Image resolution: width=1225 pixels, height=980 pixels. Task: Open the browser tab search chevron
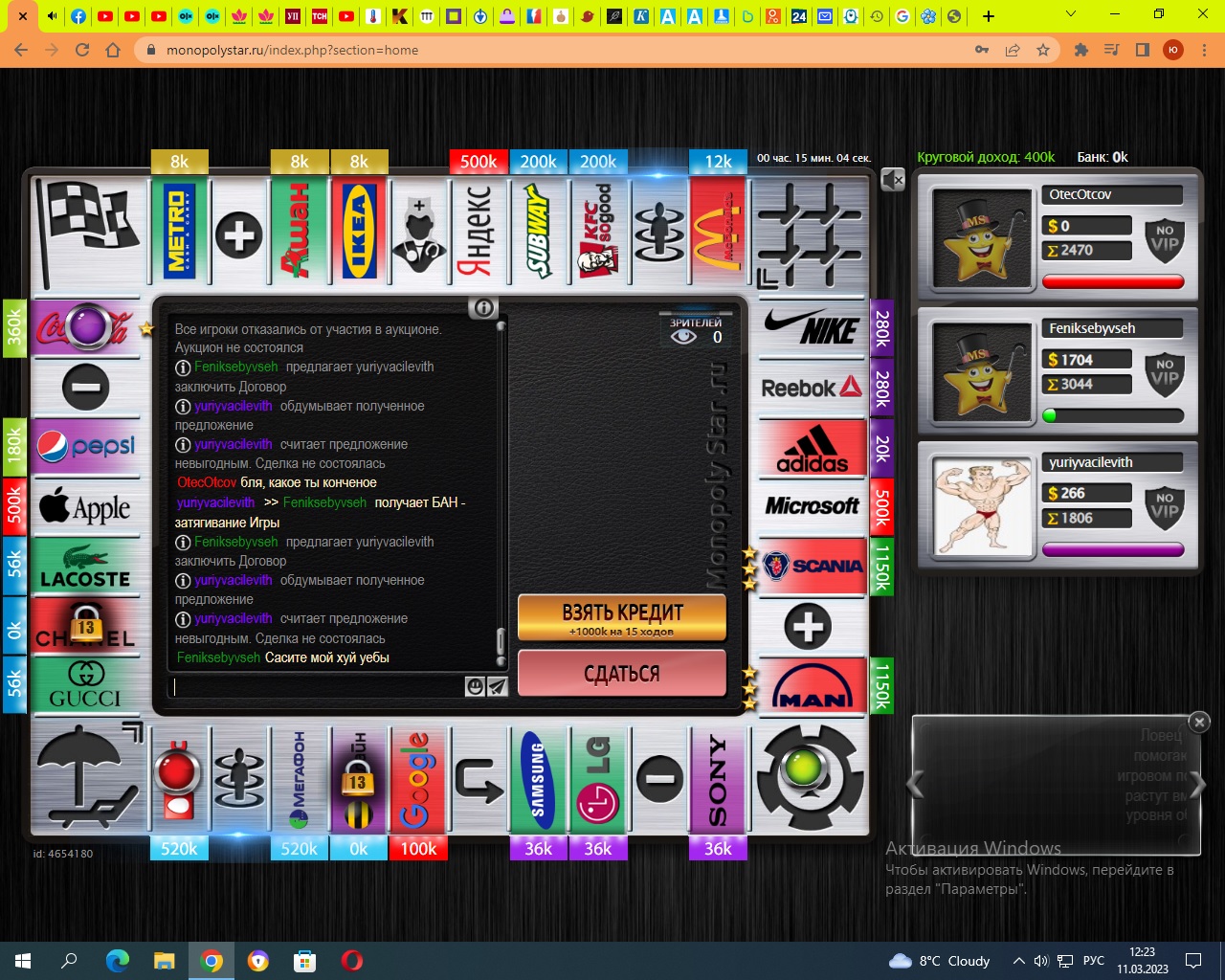pyautogui.click(x=1071, y=14)
